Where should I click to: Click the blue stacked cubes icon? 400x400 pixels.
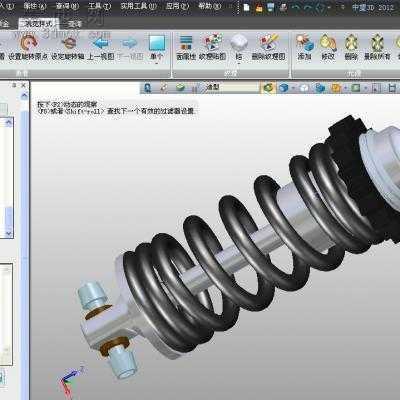tap(320, 88)
